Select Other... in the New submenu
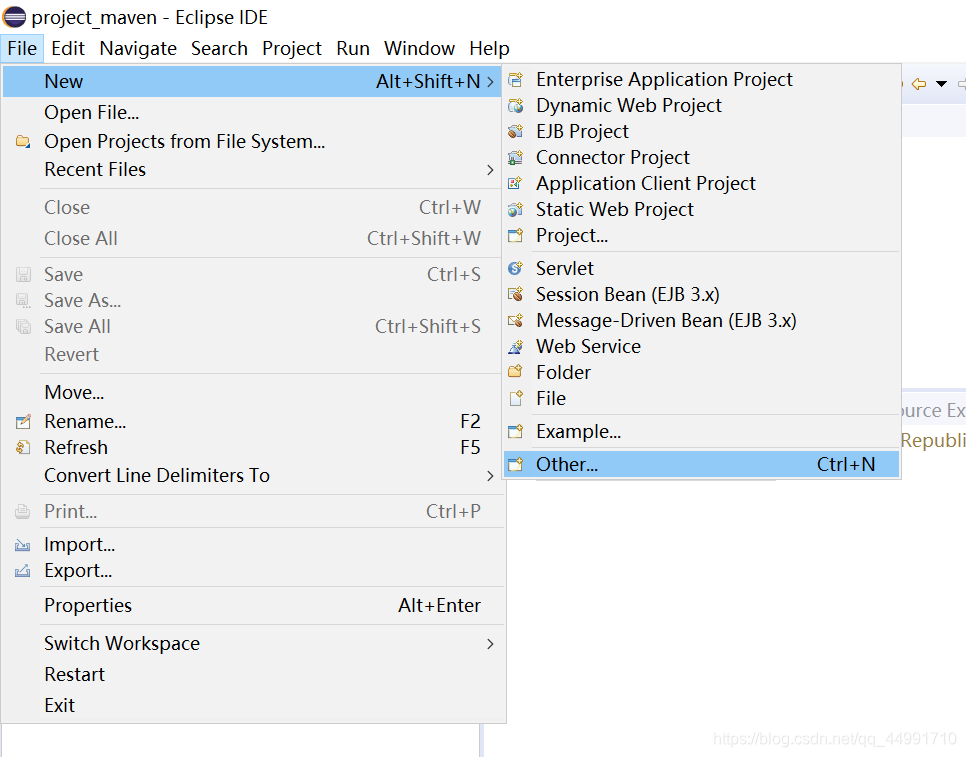Image resolution: width=966 pixels, height=757 pixels. point(701,464)
